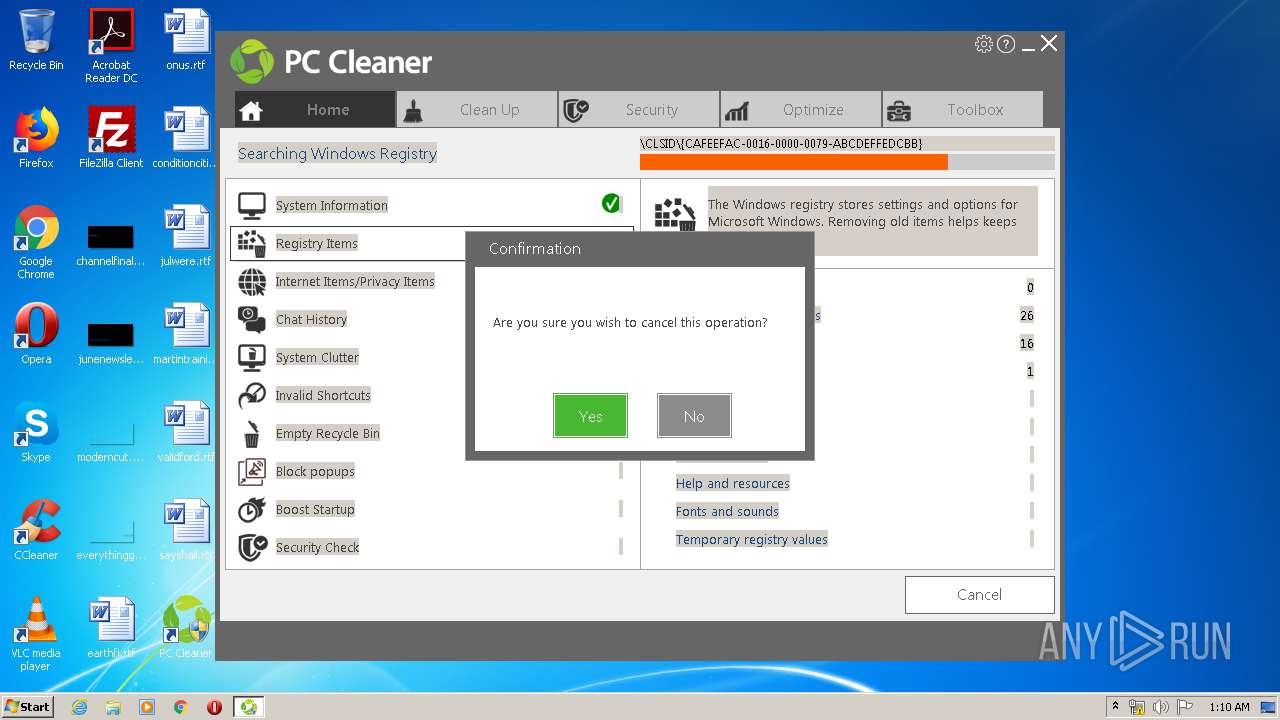Confirm cancellation with the Yes button

[590, 415]
